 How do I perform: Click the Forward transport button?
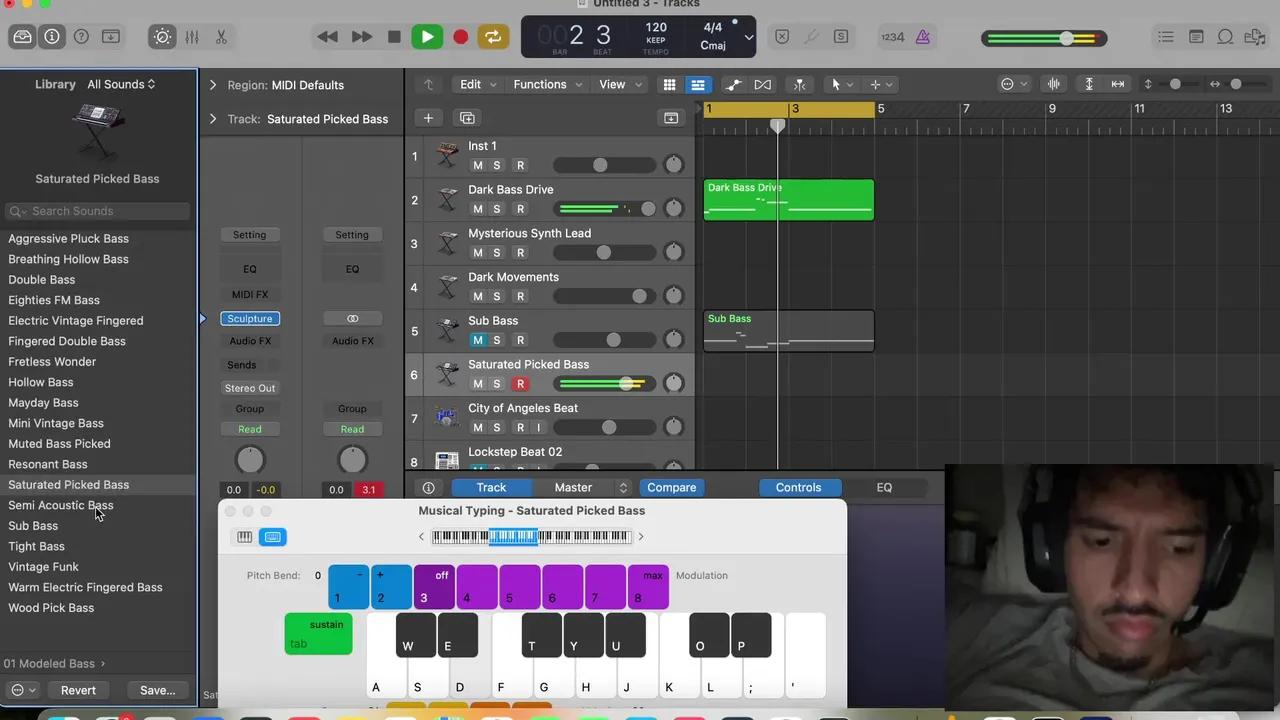pyautogui.click(x=362, y=37)
